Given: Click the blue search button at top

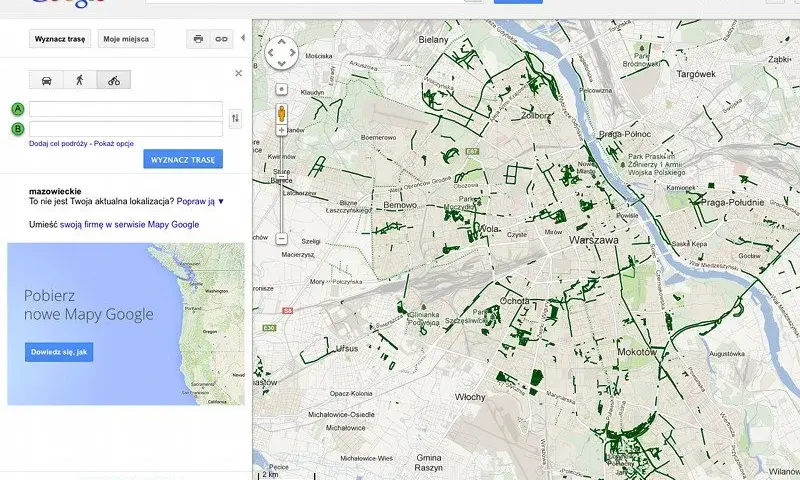Looking at the screenshot, I should tap(518, 2).
